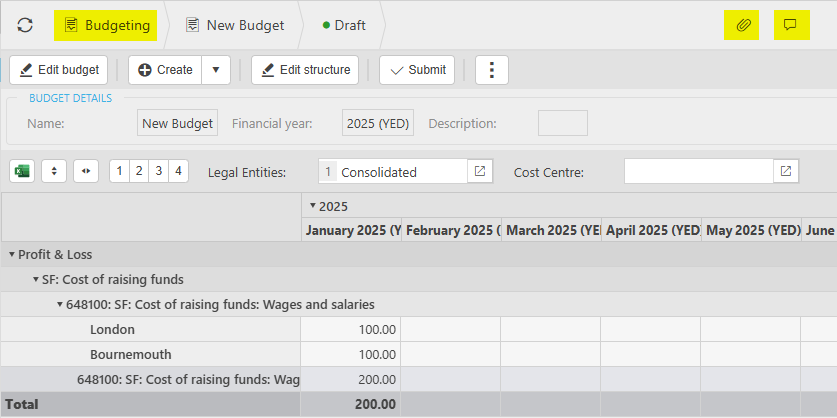Export the budget grid to Excel
Viewport: 837px width, 418px height.
click(x=22, y=171)
